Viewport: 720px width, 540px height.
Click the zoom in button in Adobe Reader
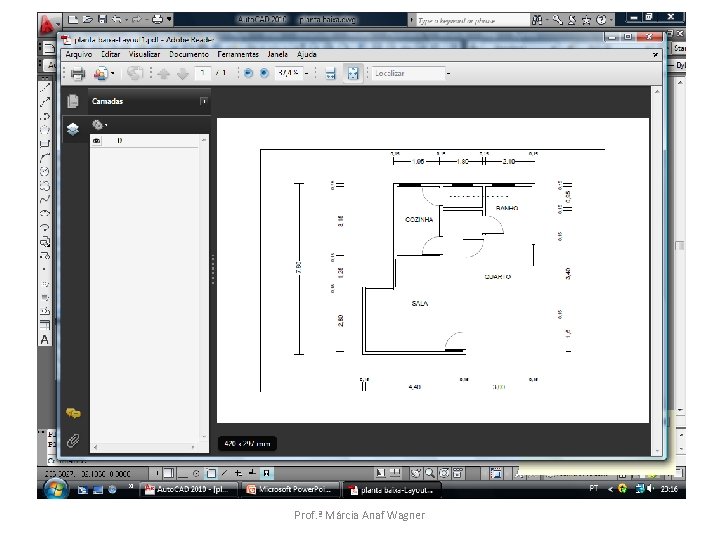[264, 73]
